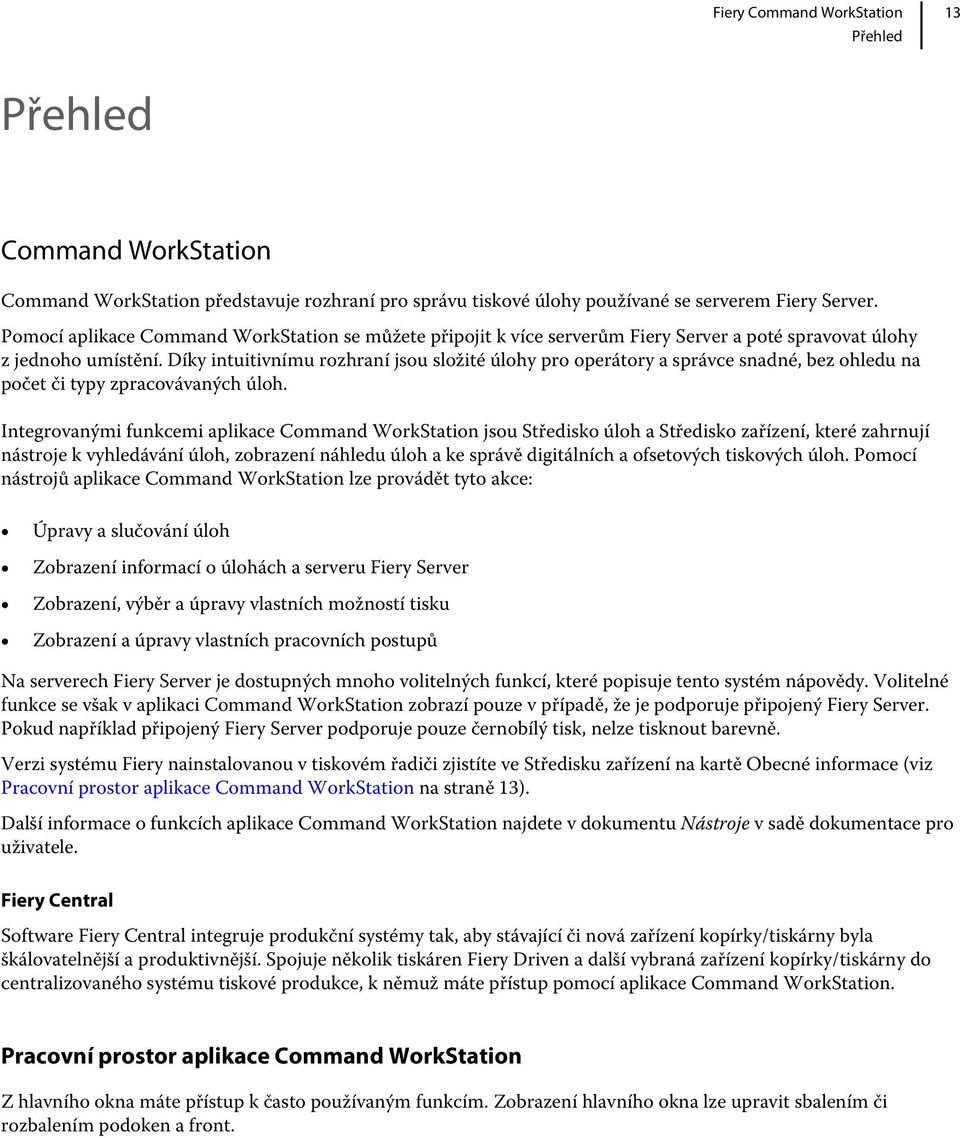The width and height of the screenshot is (960, 1138).
Task: Click bullet item Úpravy a slučování úloh
Action: tap(131, 531)
